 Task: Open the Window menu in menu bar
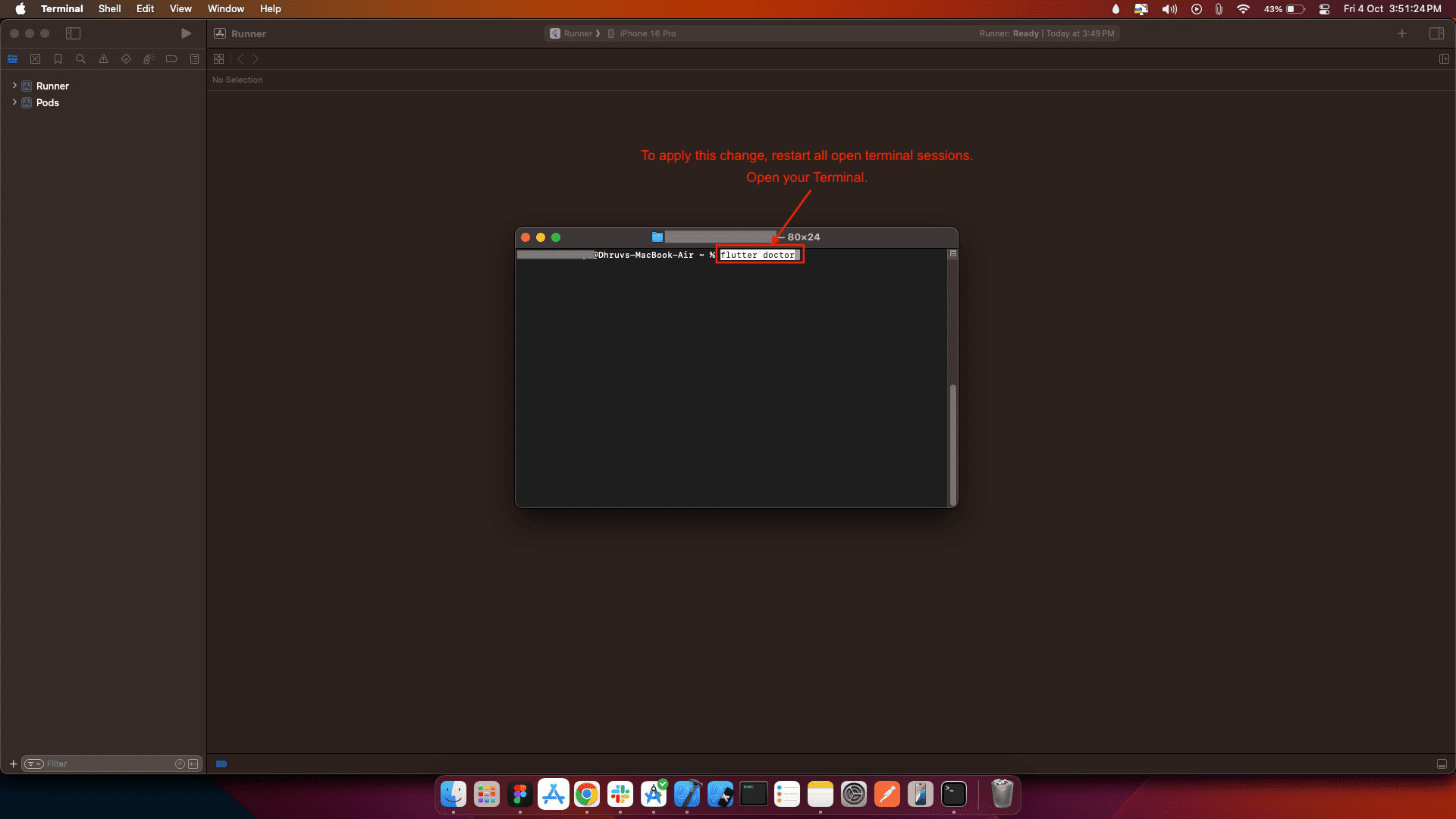tap(225, 9)
